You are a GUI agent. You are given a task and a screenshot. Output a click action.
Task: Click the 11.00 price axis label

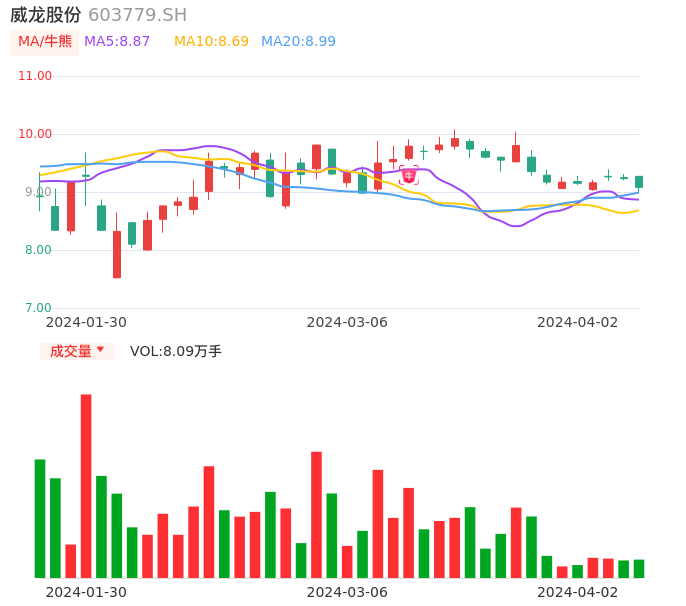point(35,76)
